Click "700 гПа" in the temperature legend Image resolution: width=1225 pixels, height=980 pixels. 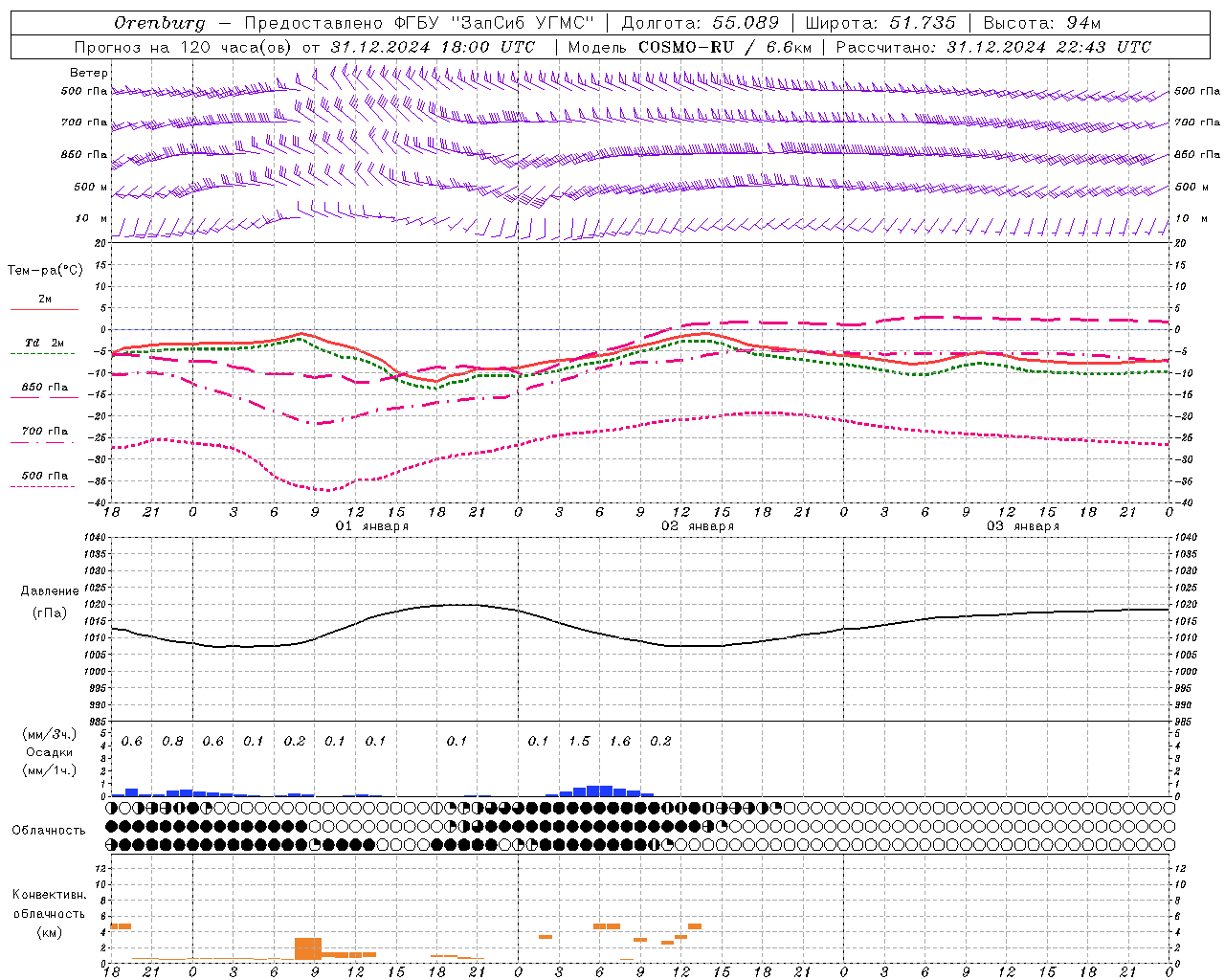pos(45,431)
